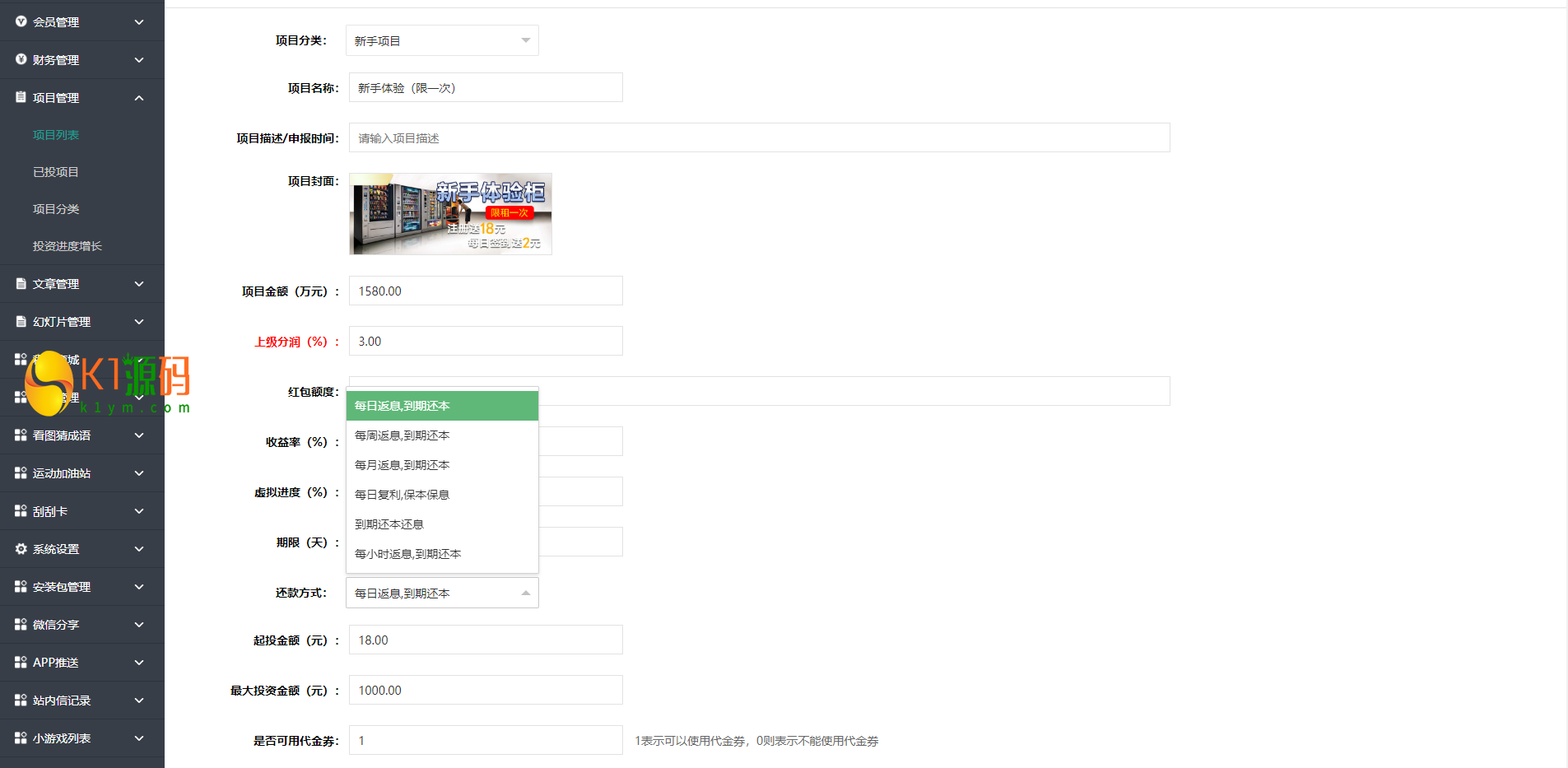Click the 安装包管理 grid icon
Image resolution: width=1568 pixels, height=768 pixels.
(21, 586)
